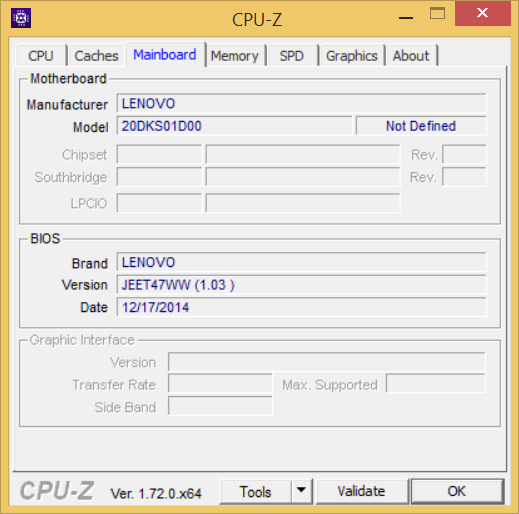
Task: Click the Motherboard group heading
Action: pos(68,79)
